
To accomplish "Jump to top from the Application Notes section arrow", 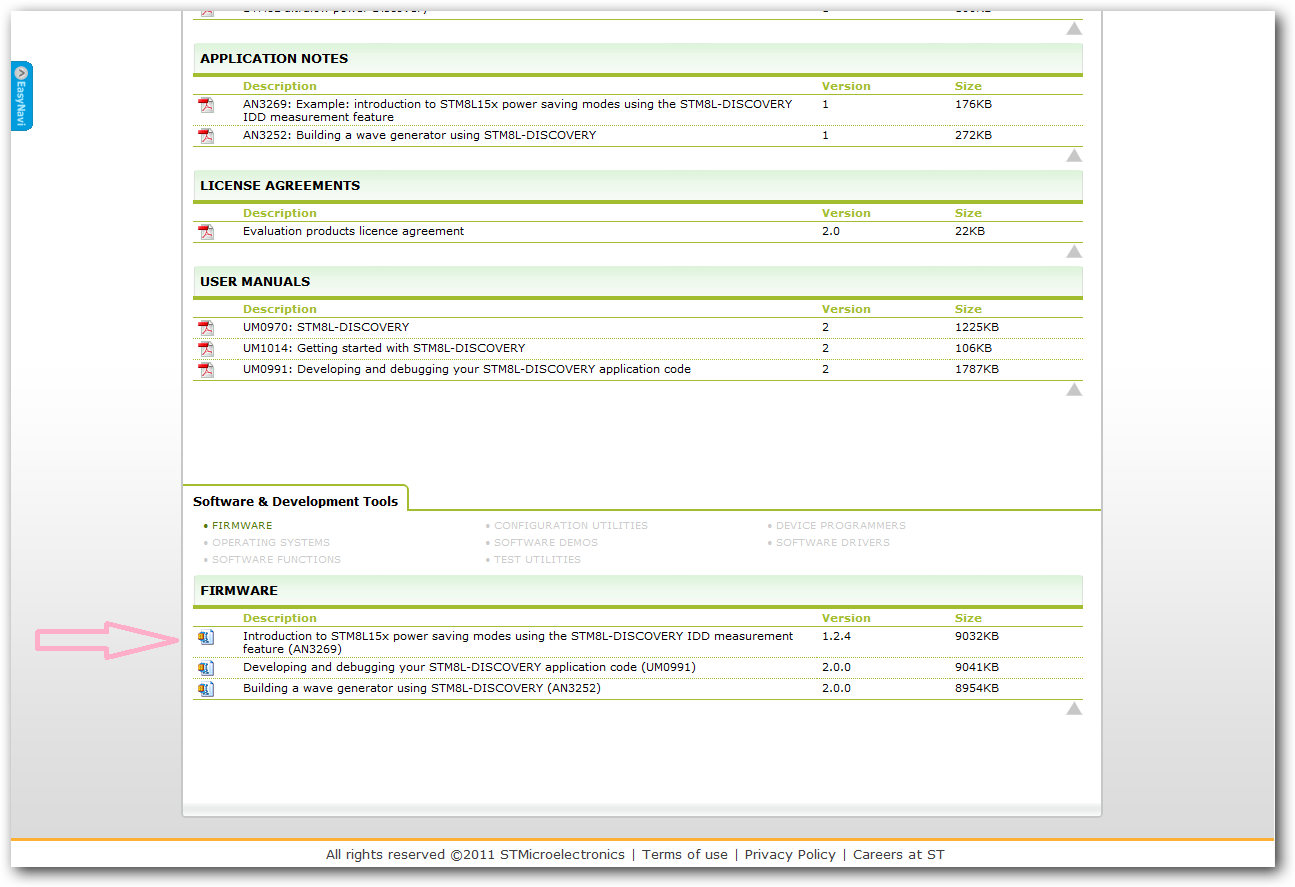I will click(x=1074, y=155).
